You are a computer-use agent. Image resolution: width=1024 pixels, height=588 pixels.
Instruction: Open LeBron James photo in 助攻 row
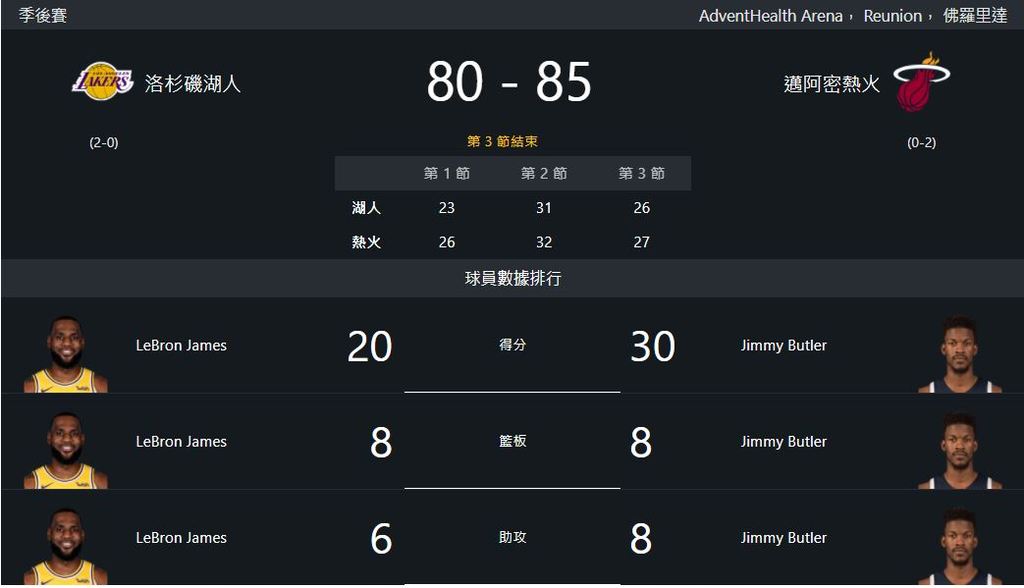tap(65, 546)
